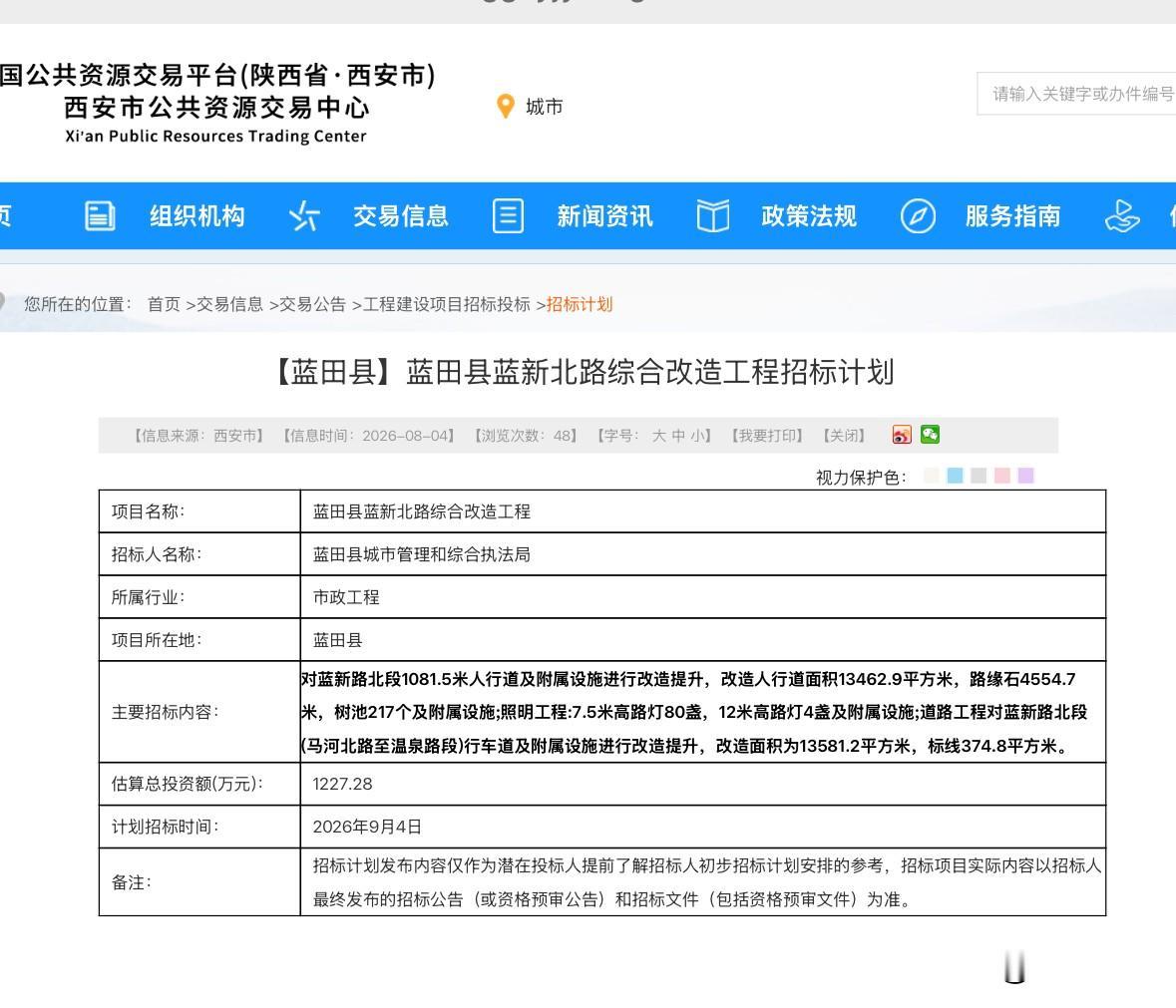Image resolution: width=1176 pixels, height=1008 pixels.
Task: Choose the beige eye-protection color
Action: [x=932, y=476]
